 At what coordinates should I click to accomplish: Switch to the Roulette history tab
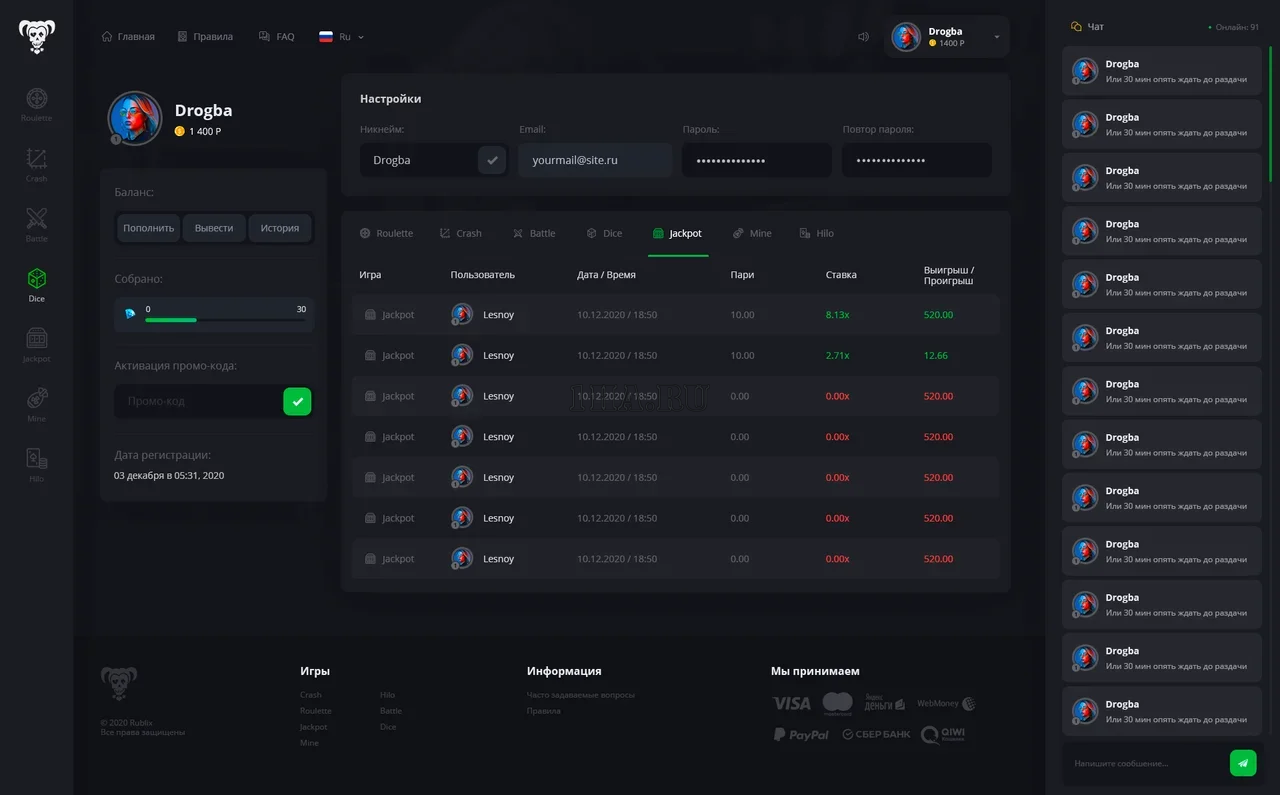point(386,234)
